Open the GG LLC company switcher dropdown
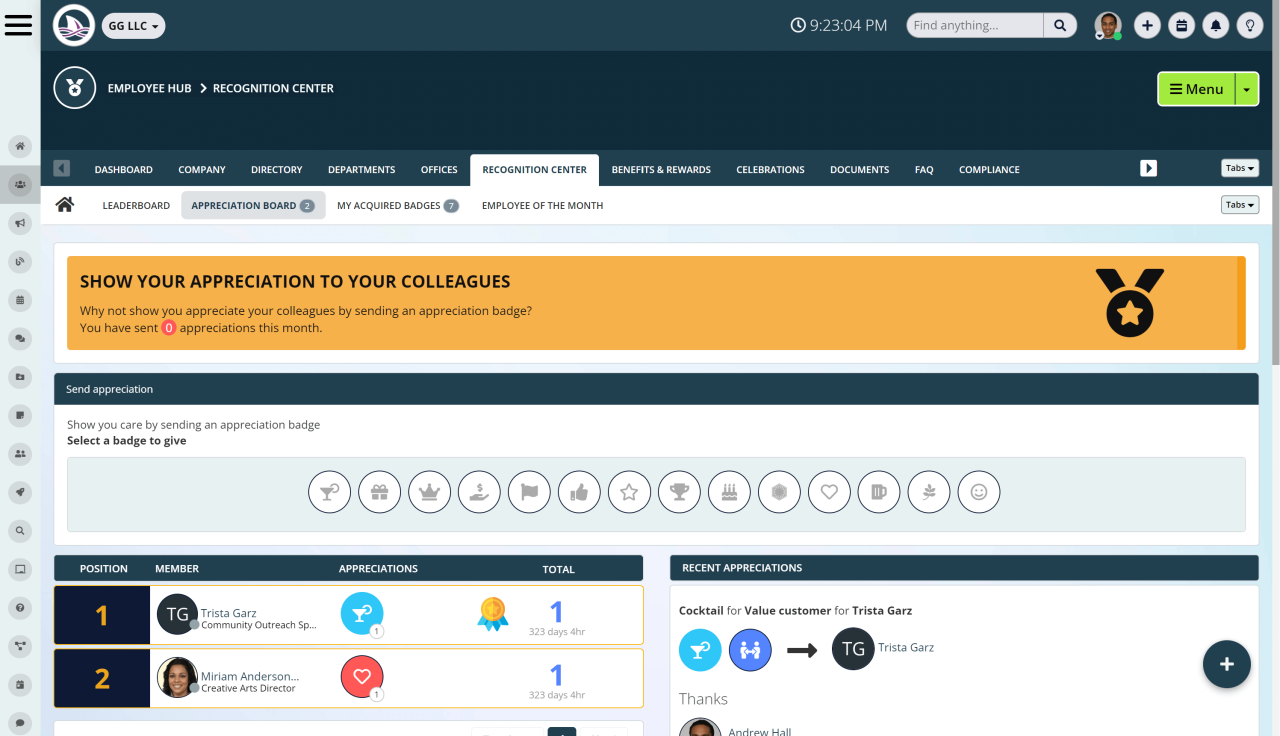The height and width of the screenshot is (736, 1280). tap(133, 26)
